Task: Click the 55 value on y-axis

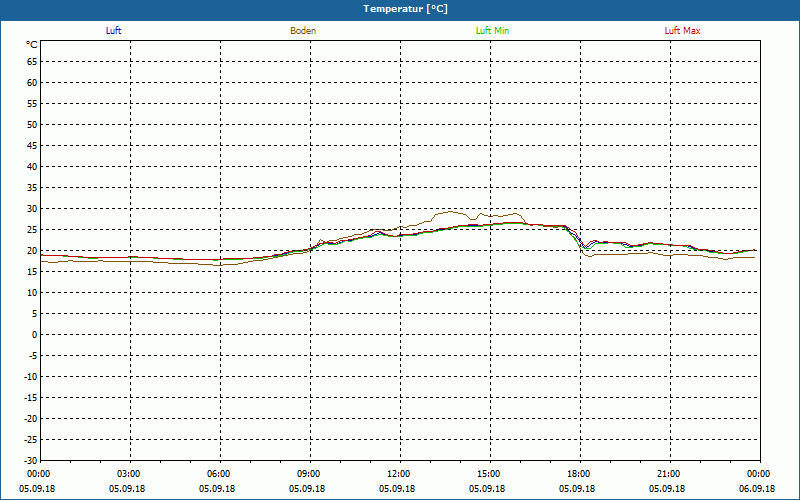Action: [x=32, y=104]
